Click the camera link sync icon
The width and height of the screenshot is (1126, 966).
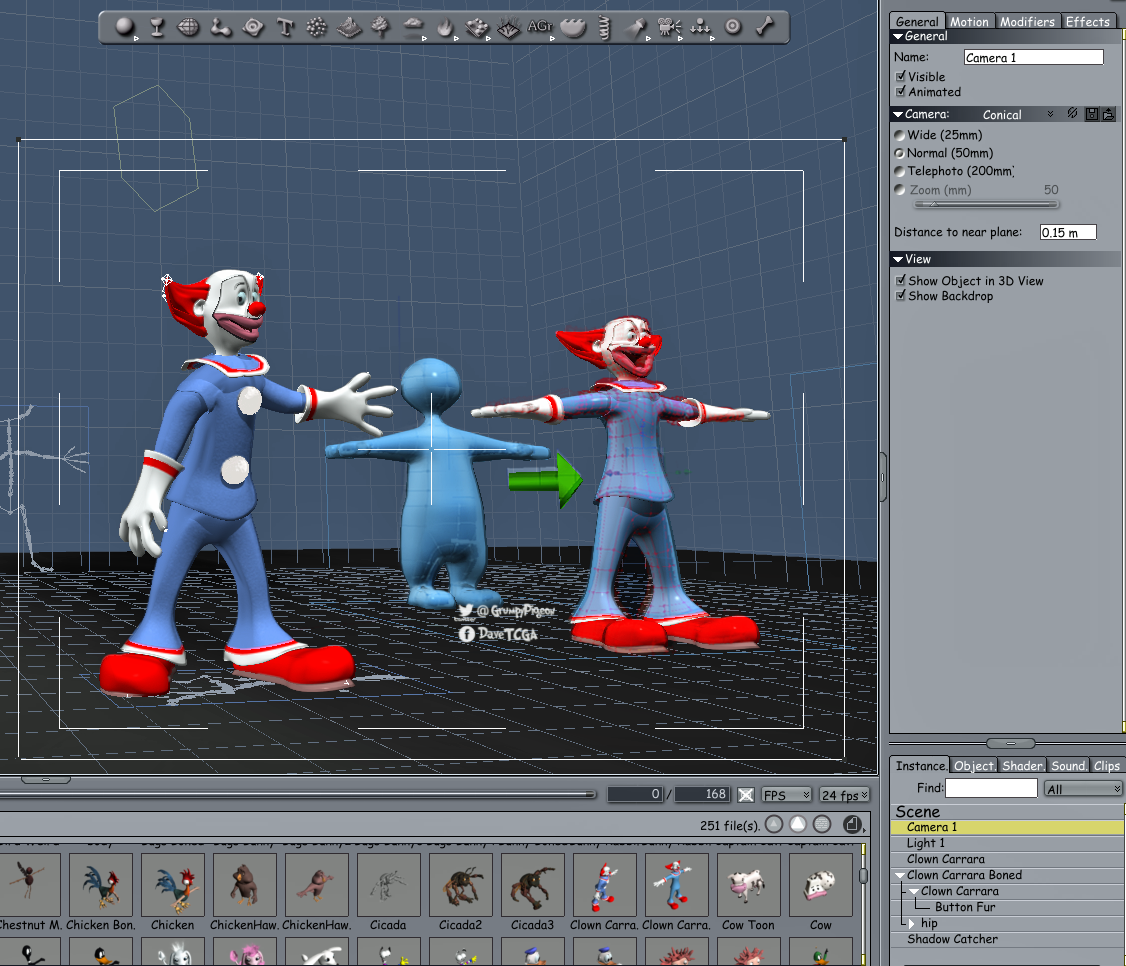(x=1072, y=113)
